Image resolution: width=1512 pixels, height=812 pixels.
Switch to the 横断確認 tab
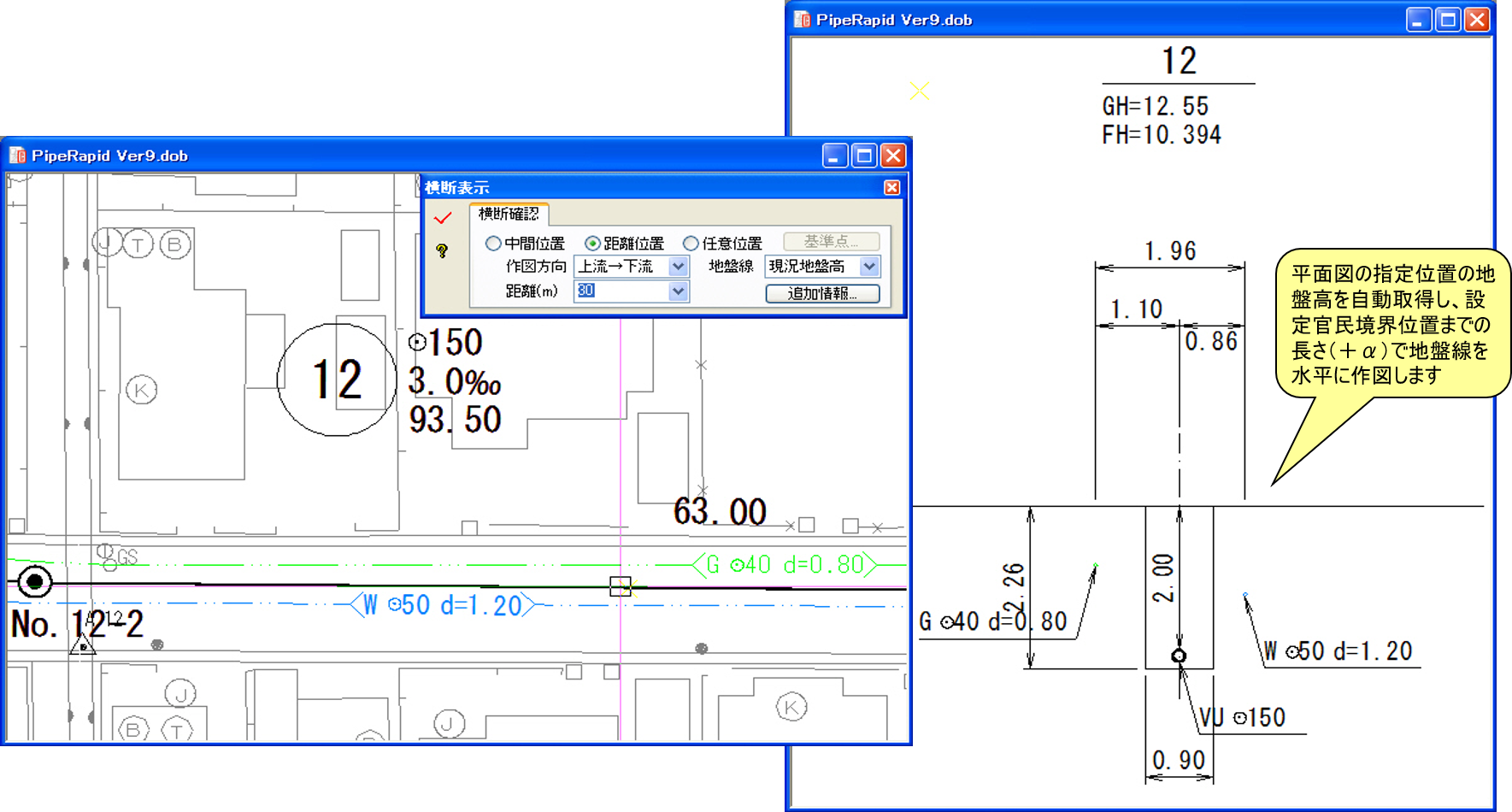coord(509,214)
